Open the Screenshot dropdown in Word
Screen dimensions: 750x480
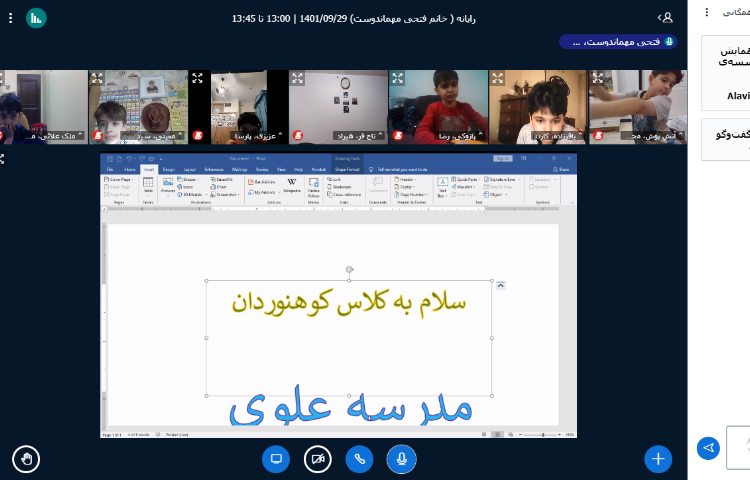225,195
